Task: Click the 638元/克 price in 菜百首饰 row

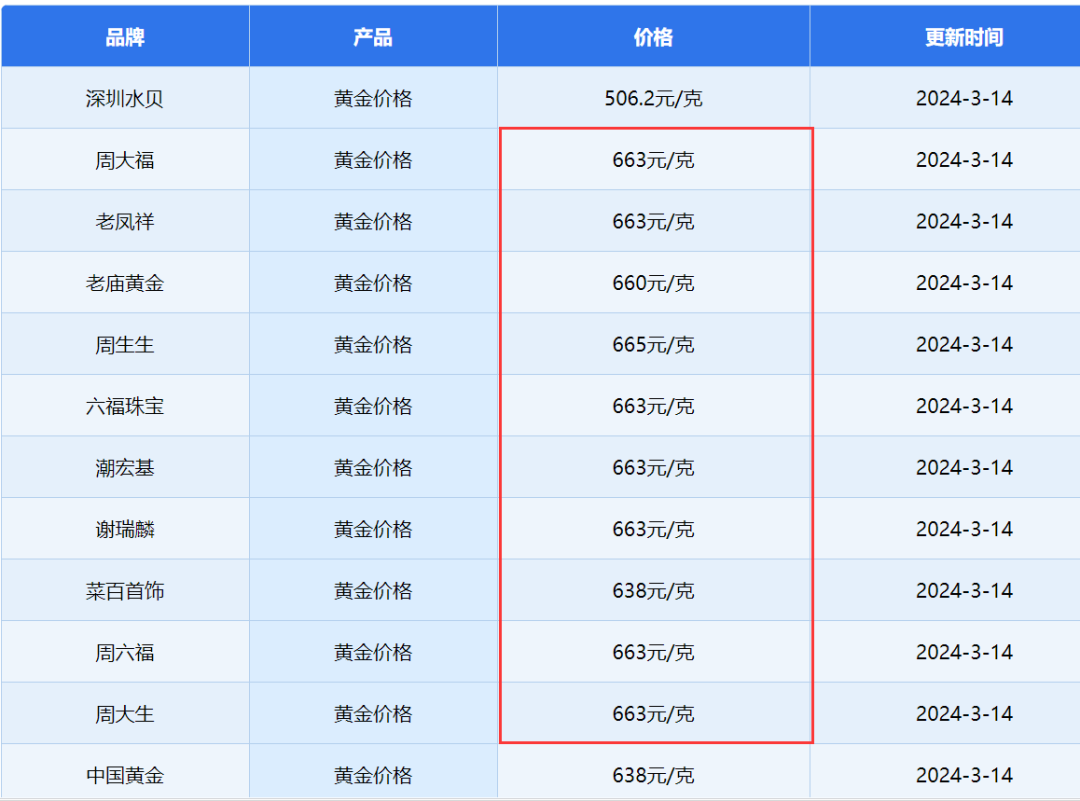Action: [x=653, y=592]
